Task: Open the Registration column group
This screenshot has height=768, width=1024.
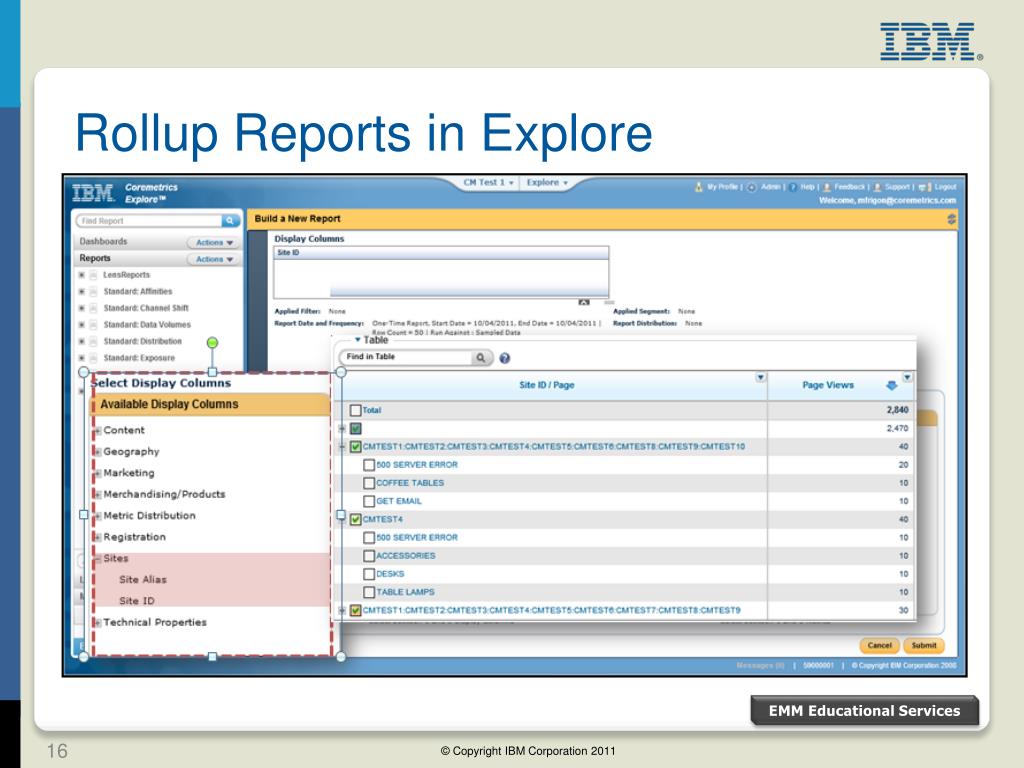Action: click(x=135, y=537)
